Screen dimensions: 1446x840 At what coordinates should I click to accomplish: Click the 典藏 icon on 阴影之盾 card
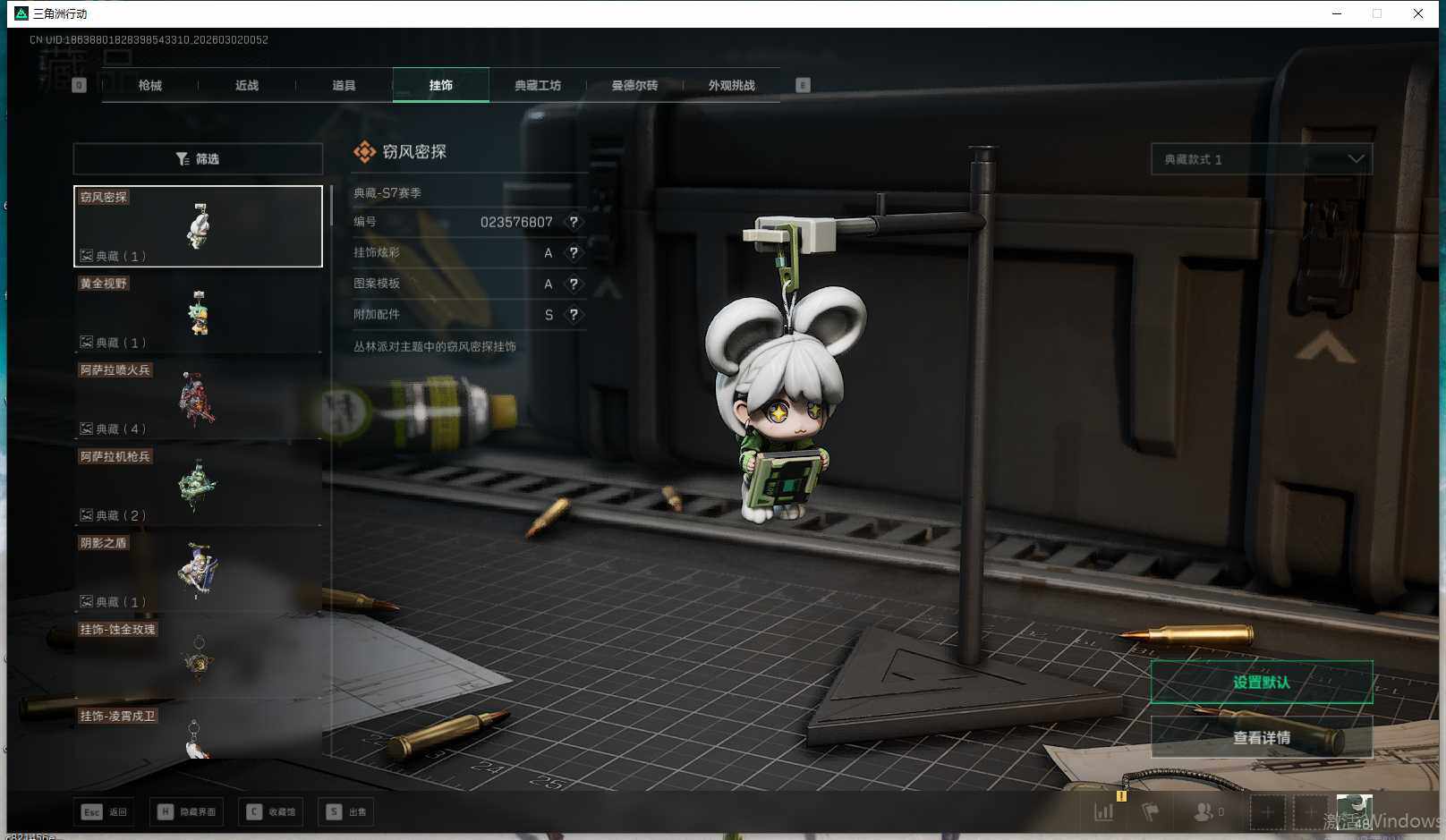coord(87,602)
